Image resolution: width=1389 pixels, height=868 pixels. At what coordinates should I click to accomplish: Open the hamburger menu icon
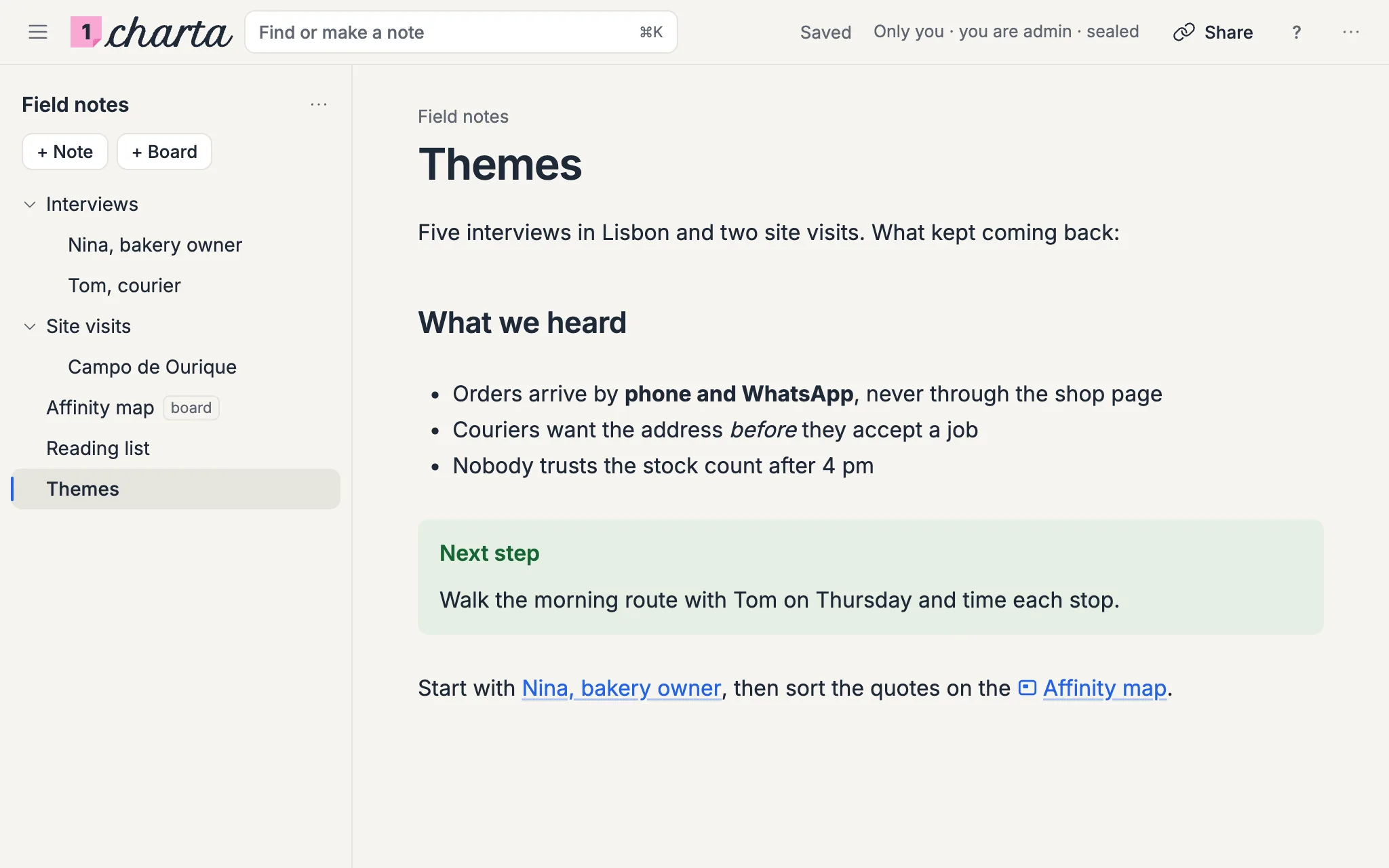coord(38,32)
